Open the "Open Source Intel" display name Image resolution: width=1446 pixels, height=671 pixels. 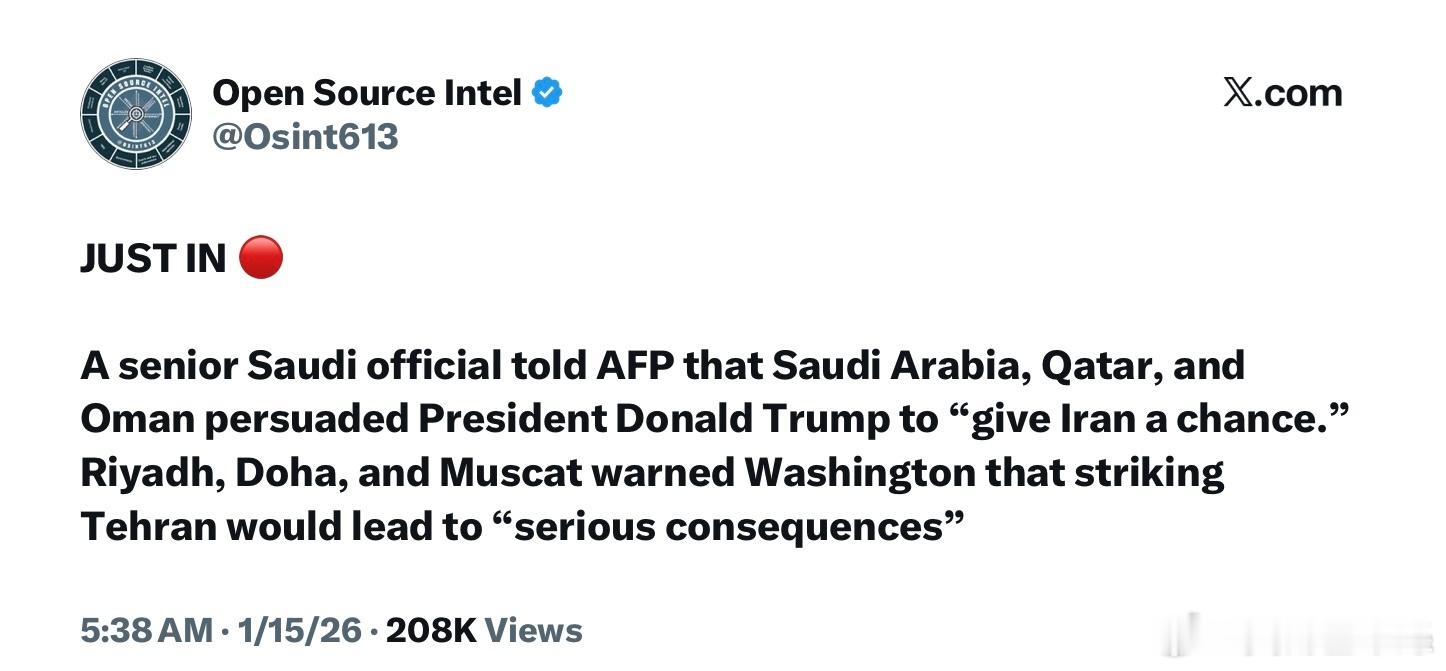point(366,93)
